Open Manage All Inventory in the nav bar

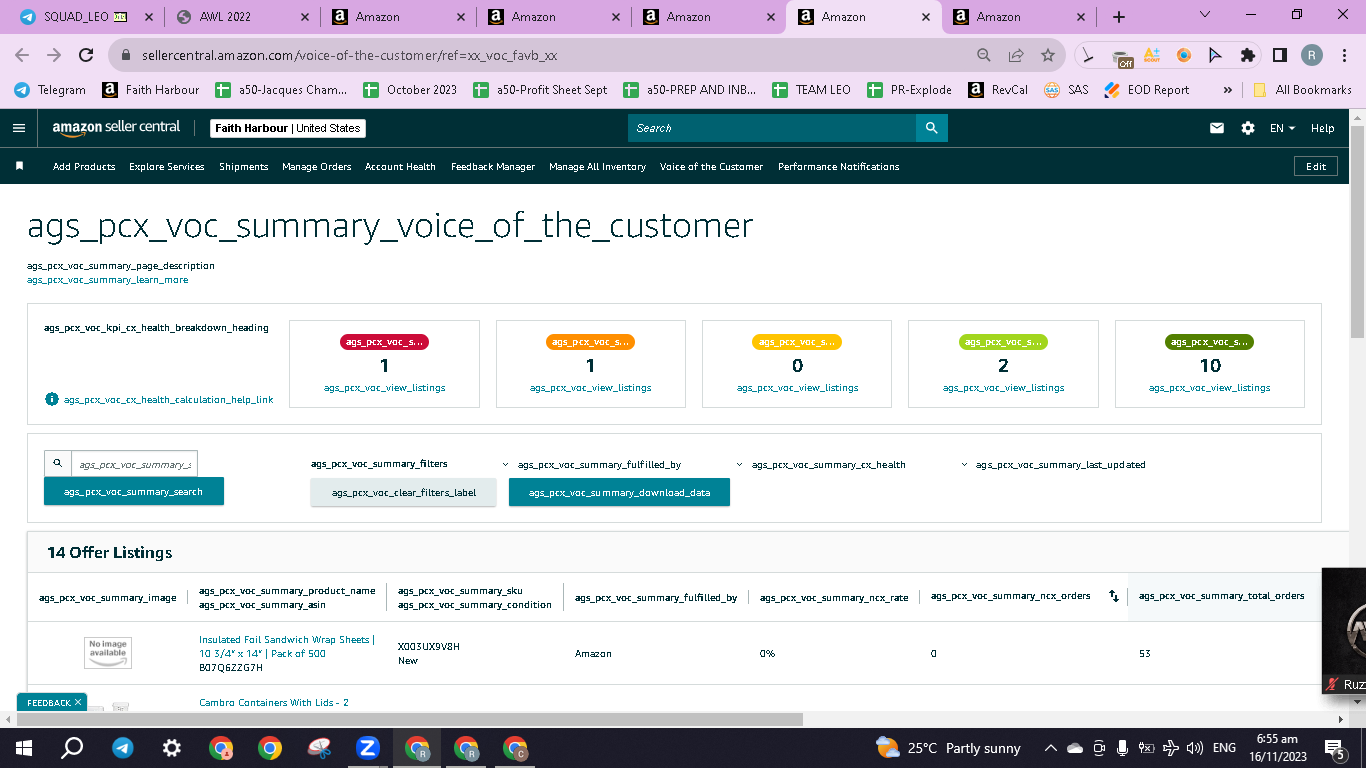click(597, 166)
